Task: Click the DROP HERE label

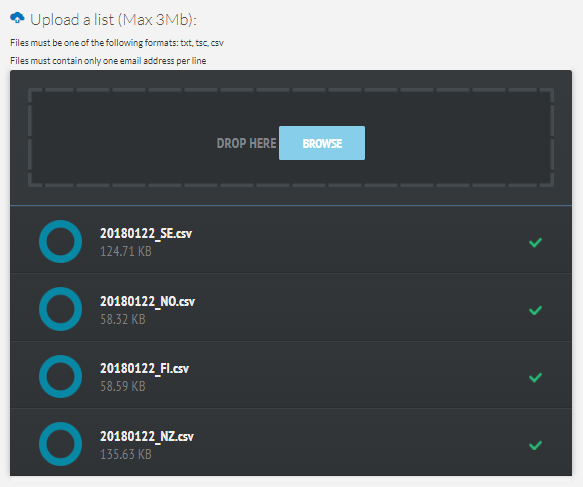Action: (x=246, y=143)
